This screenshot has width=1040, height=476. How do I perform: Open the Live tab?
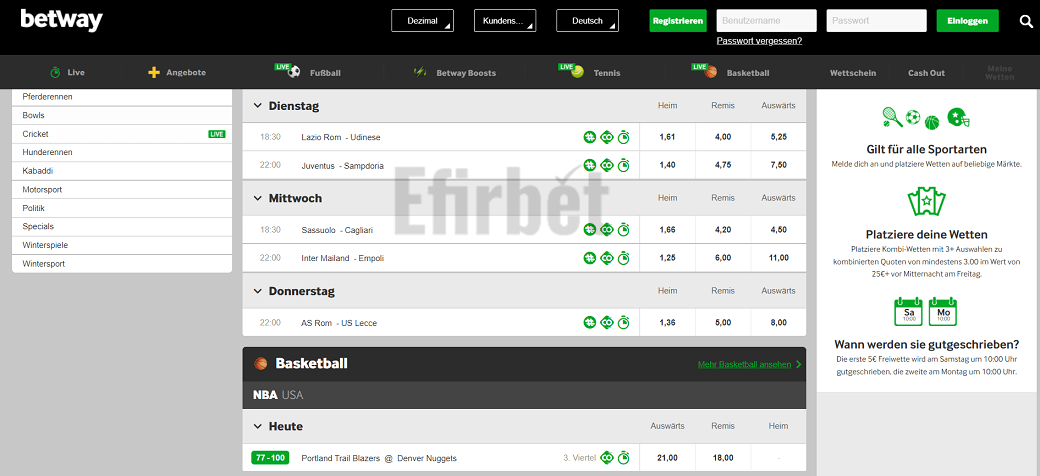(x=68, y=73)
